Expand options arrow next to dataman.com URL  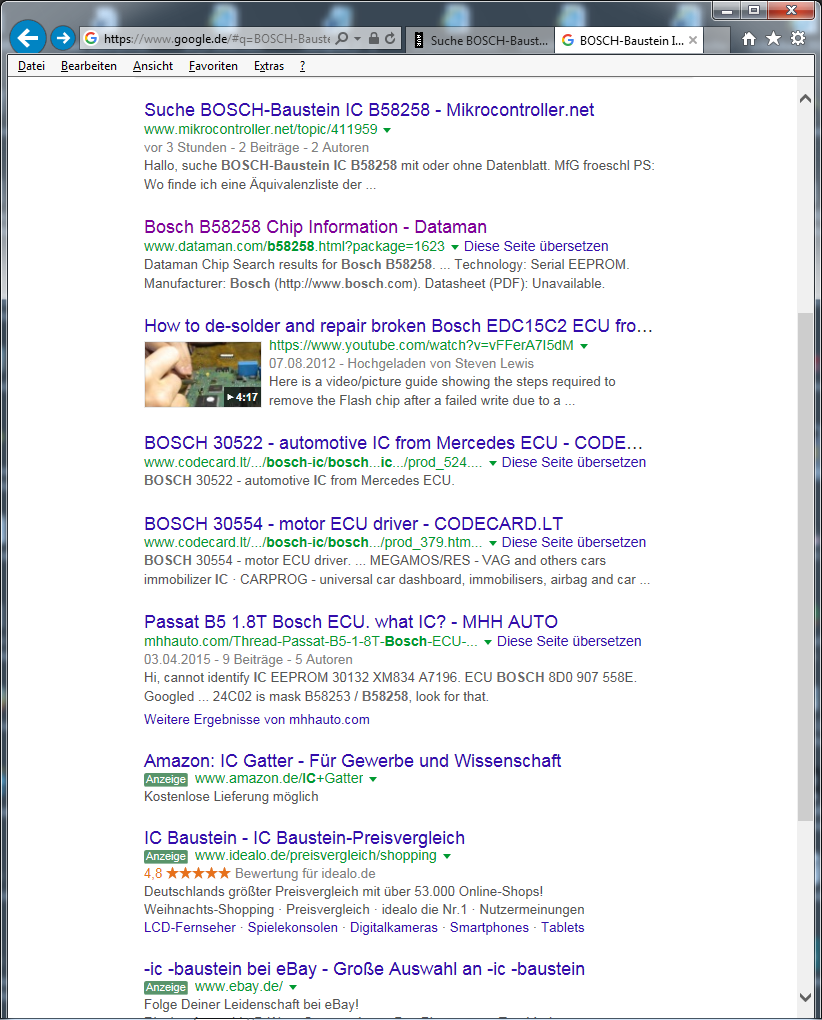pyautogui.click(x=455, y=247)
